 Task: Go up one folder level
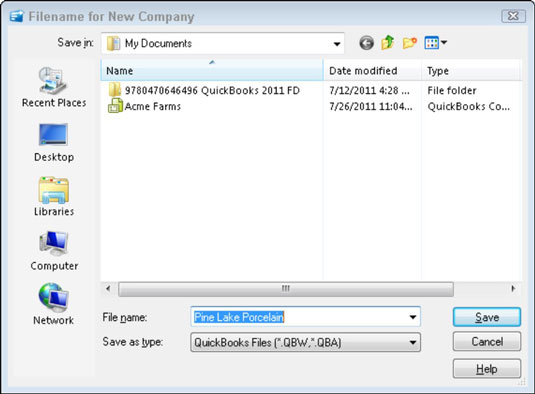pyautogui.click(x=388, y=43)
